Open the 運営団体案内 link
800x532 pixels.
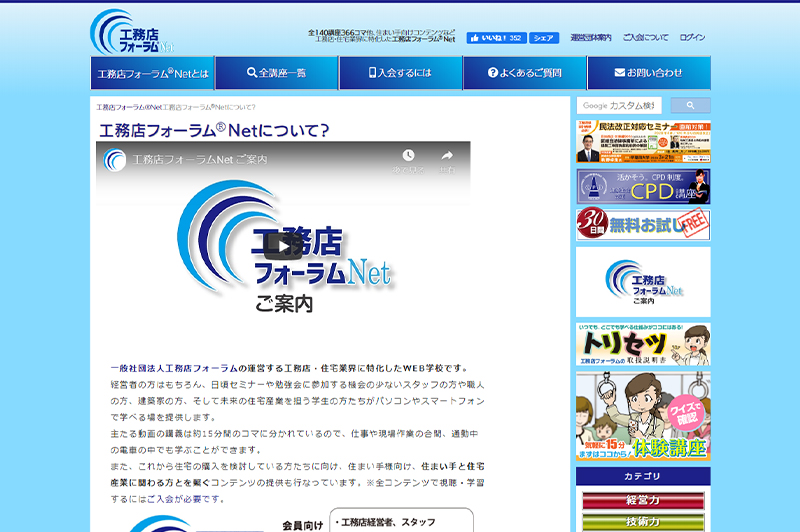pyautogui.click(x=591, y=38)
